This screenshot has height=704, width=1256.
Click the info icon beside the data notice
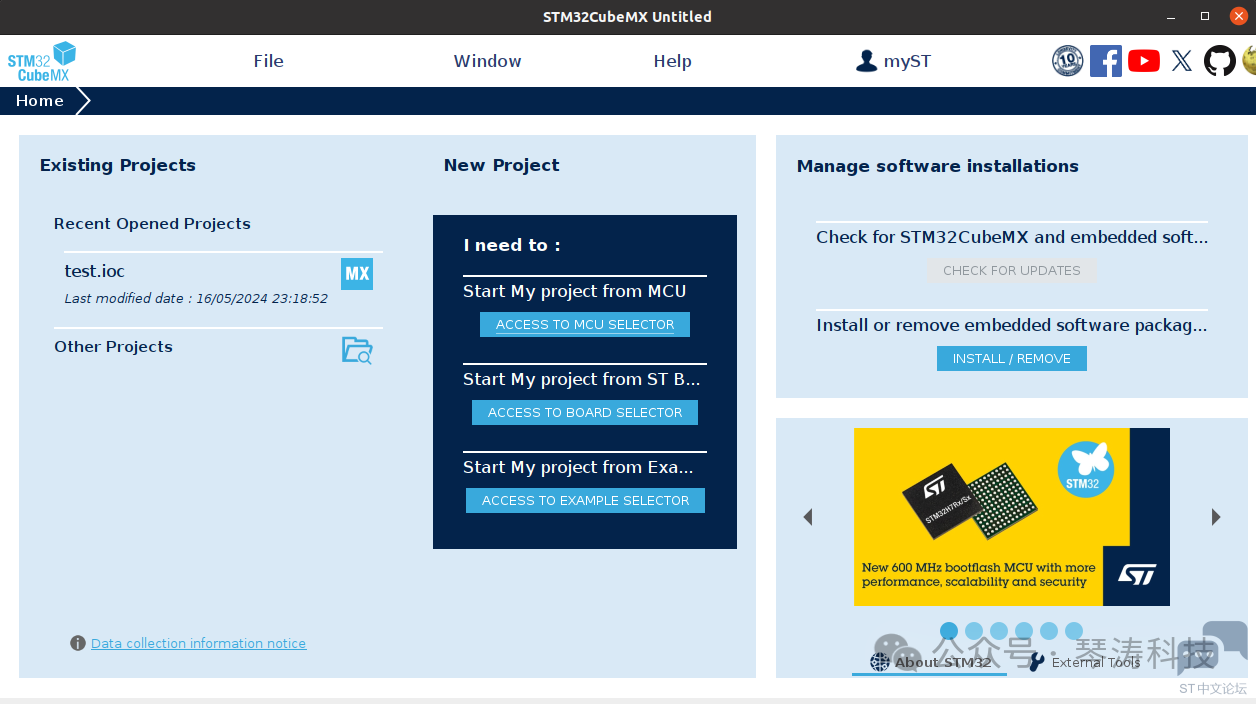coord(78,643)
